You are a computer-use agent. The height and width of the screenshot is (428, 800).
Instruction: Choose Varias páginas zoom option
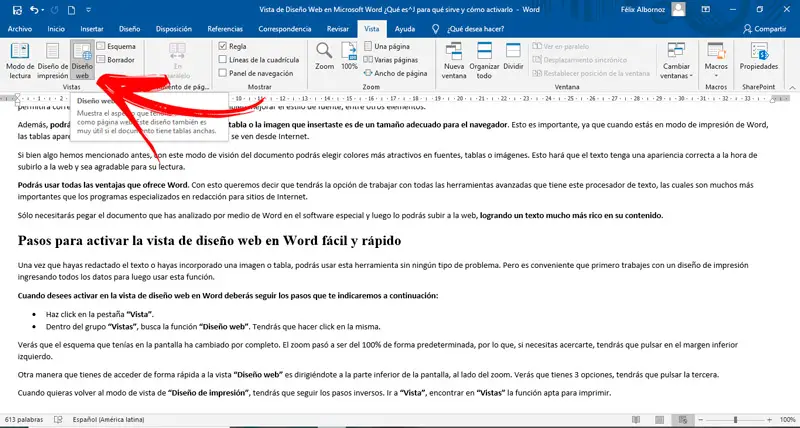pos(390,60)
